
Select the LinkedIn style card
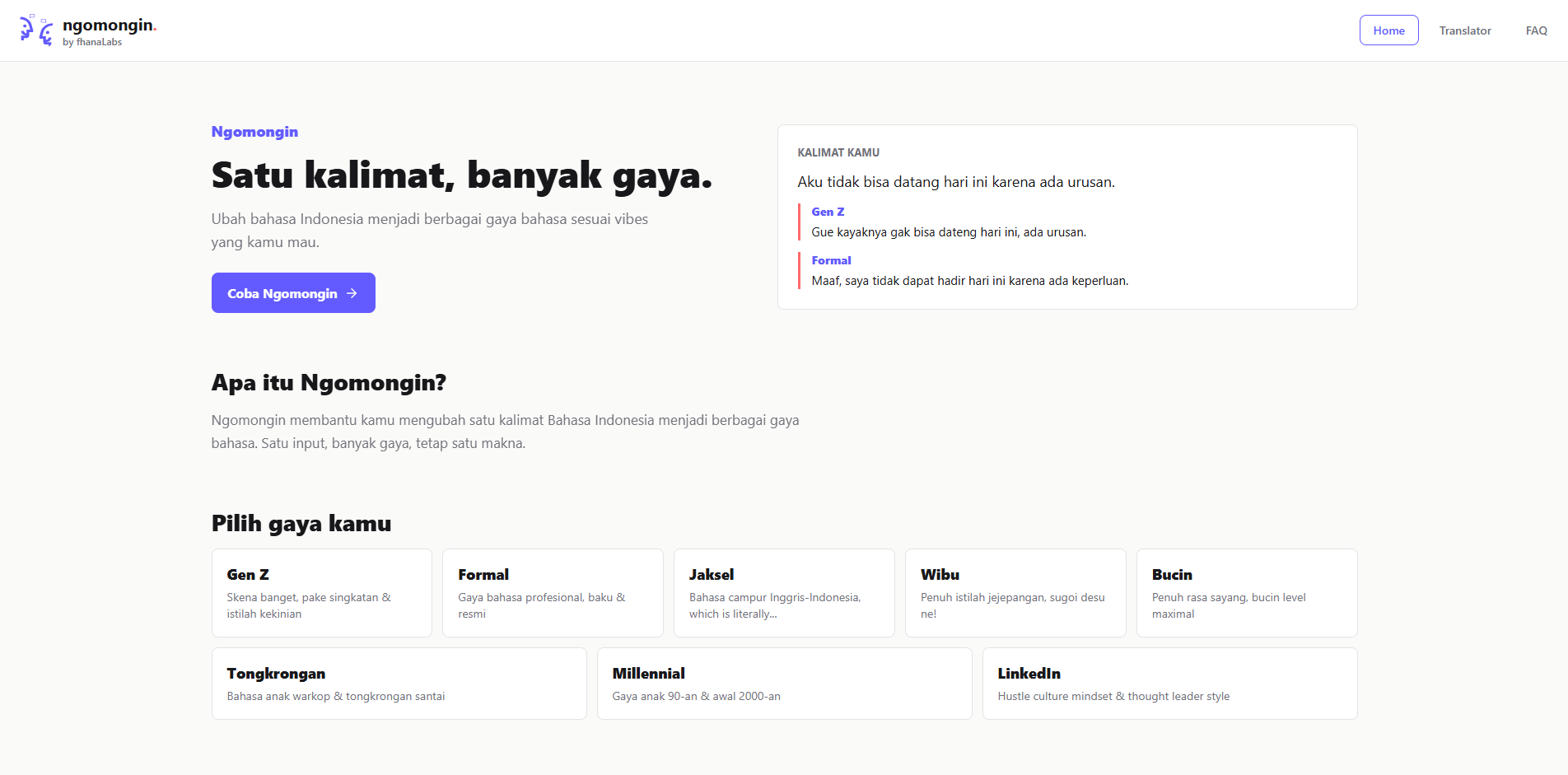click(1170, 684)
